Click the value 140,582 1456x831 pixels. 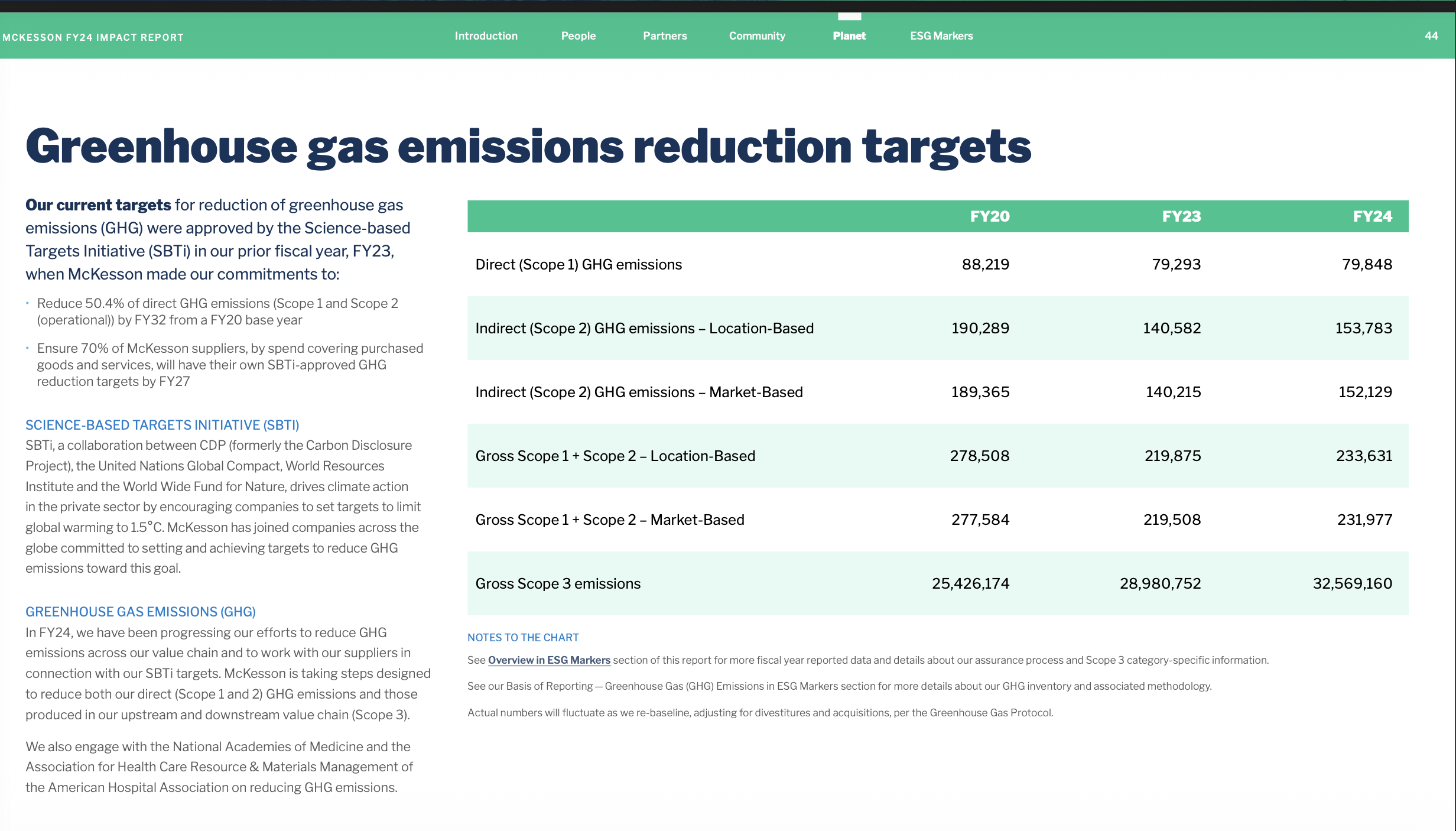point(1172,328)
